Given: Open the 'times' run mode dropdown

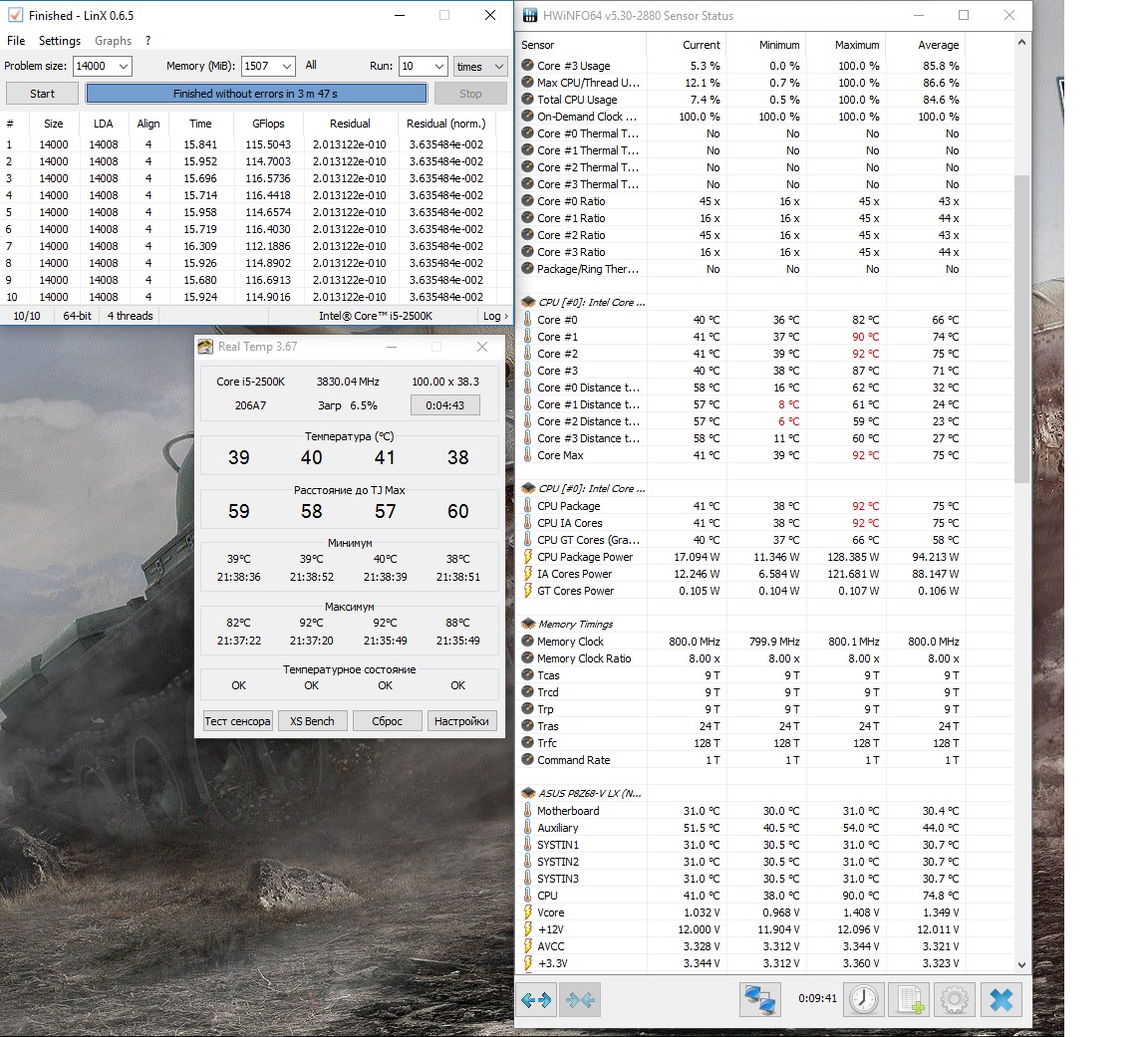Looking at the screenshot, I should pos(481,66).
